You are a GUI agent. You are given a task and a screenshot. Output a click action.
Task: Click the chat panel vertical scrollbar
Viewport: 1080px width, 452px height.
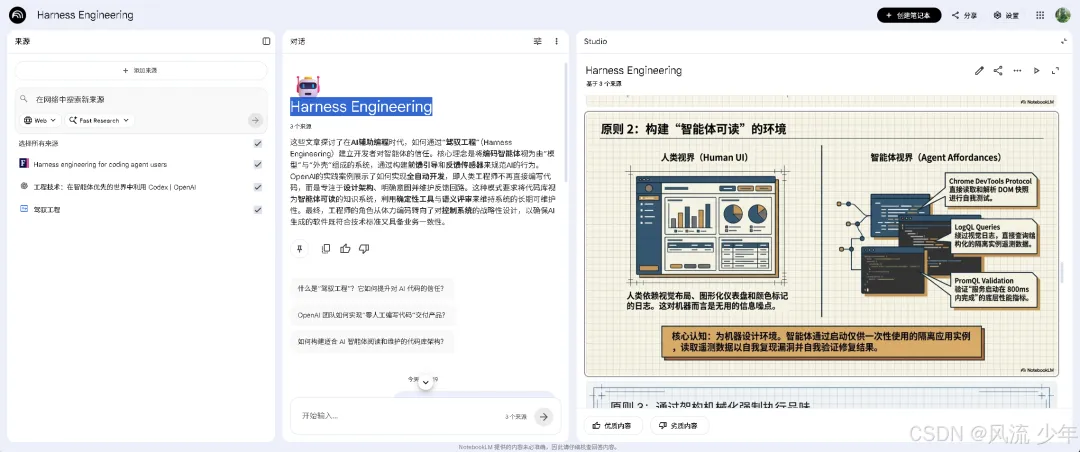coord(566,124)
